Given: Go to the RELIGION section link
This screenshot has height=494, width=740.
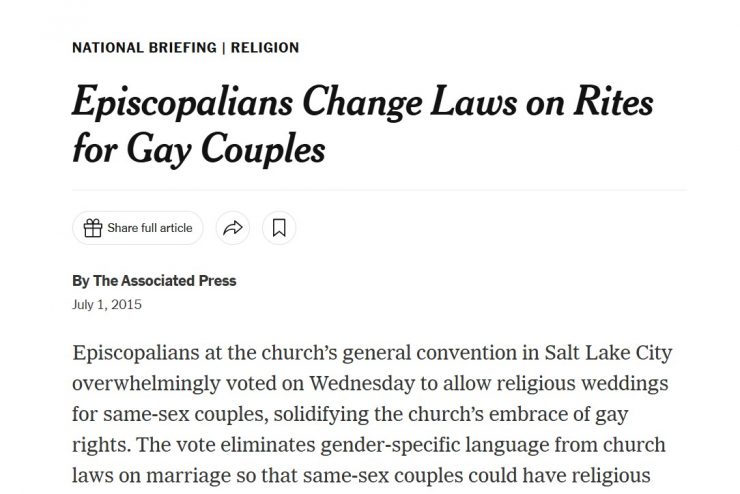Looking at the screenshot, I should point(265,48).
